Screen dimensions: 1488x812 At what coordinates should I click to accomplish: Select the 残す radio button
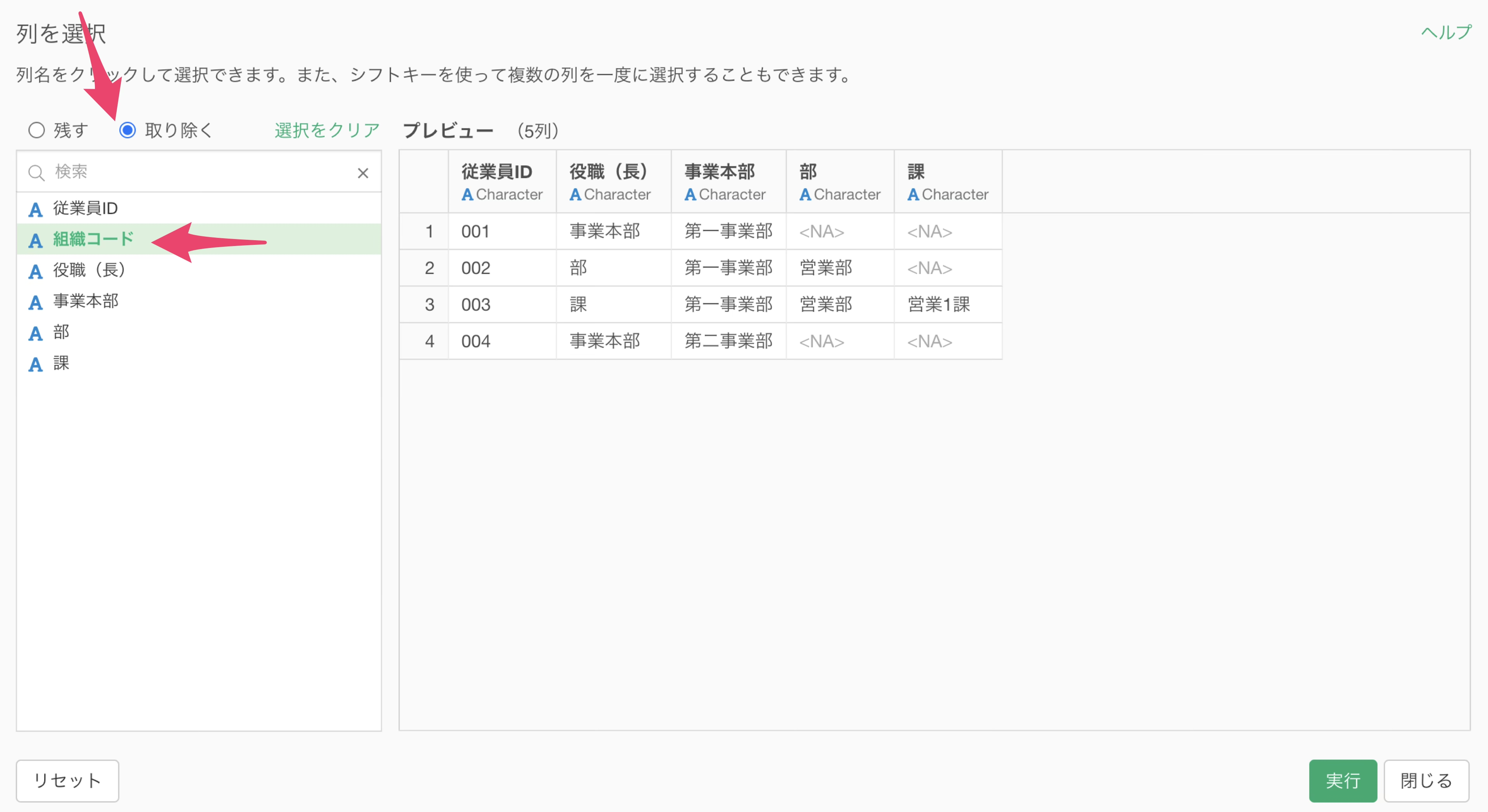37,130
